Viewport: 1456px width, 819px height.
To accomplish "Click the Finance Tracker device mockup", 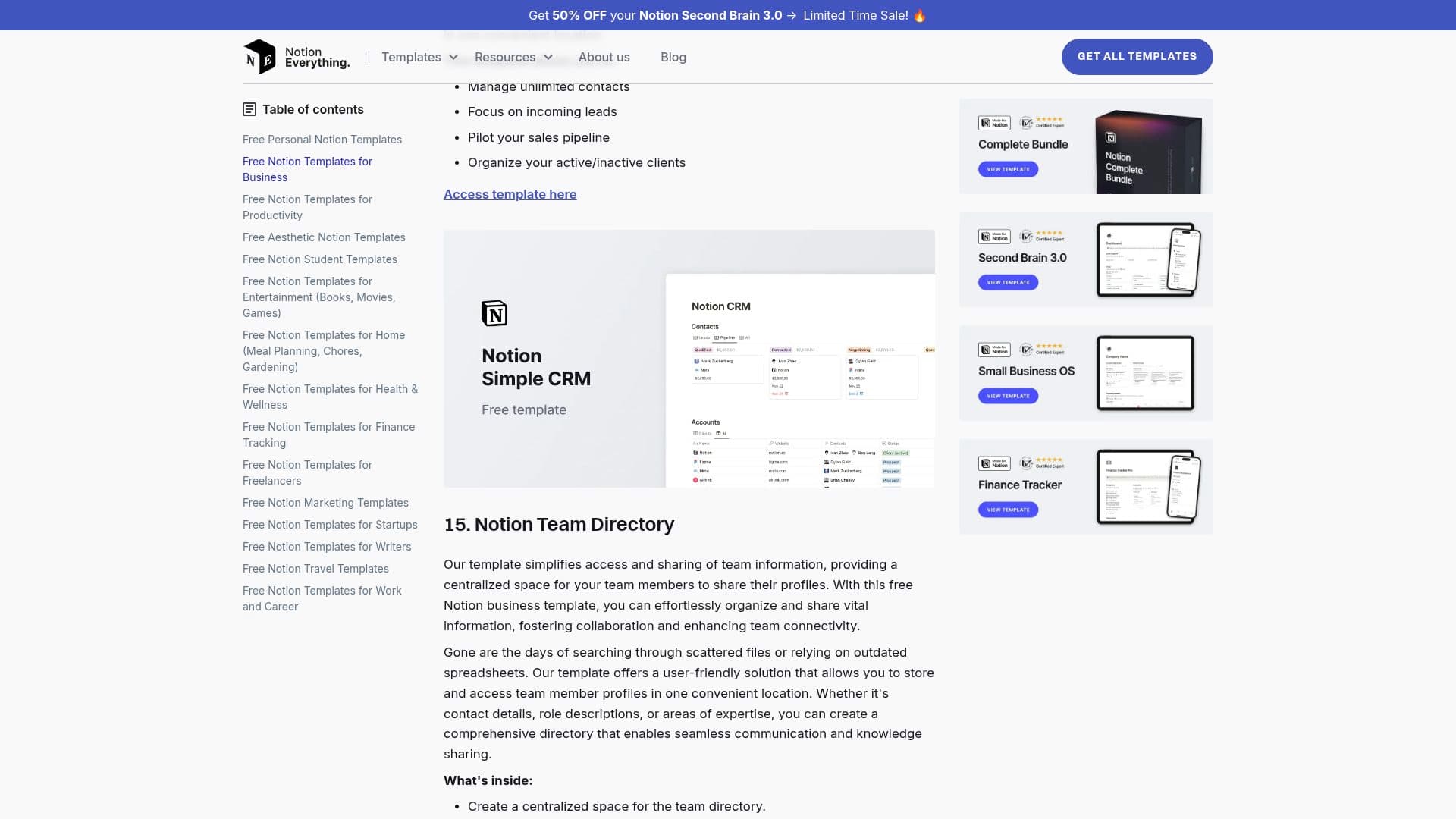I will pos(1149,487).
